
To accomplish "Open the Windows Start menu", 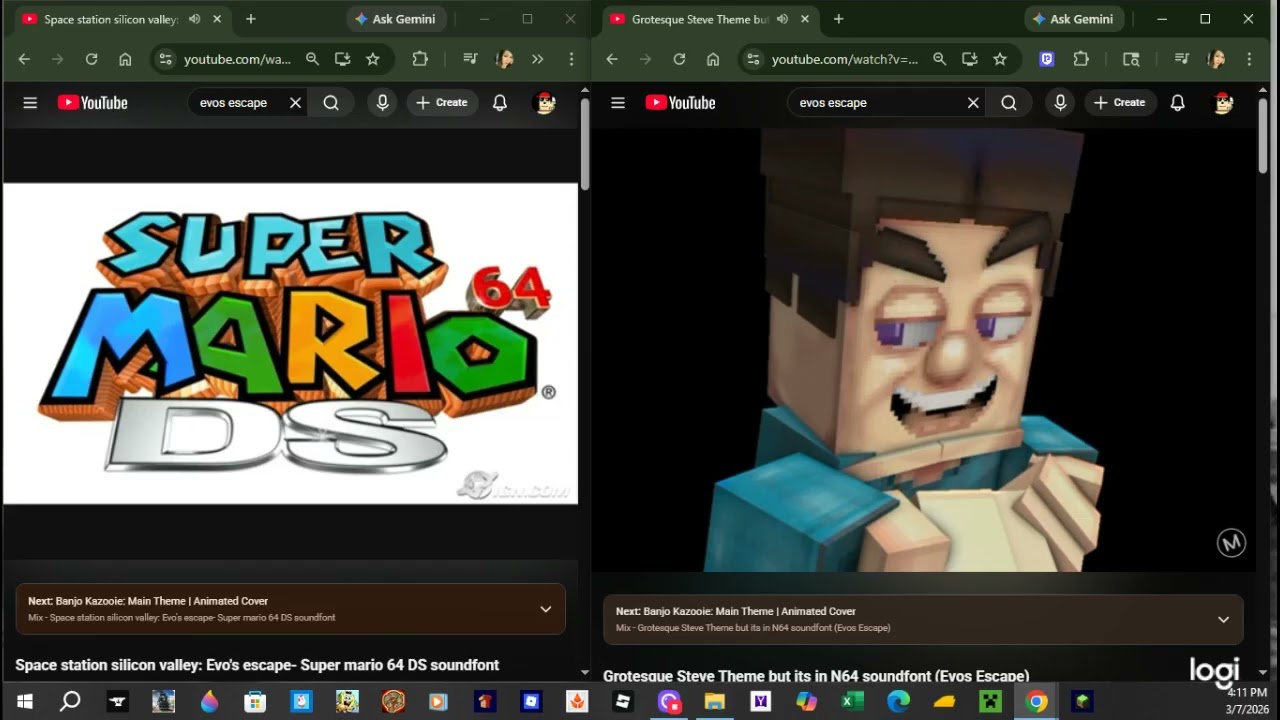I will [x=24, y=701].
